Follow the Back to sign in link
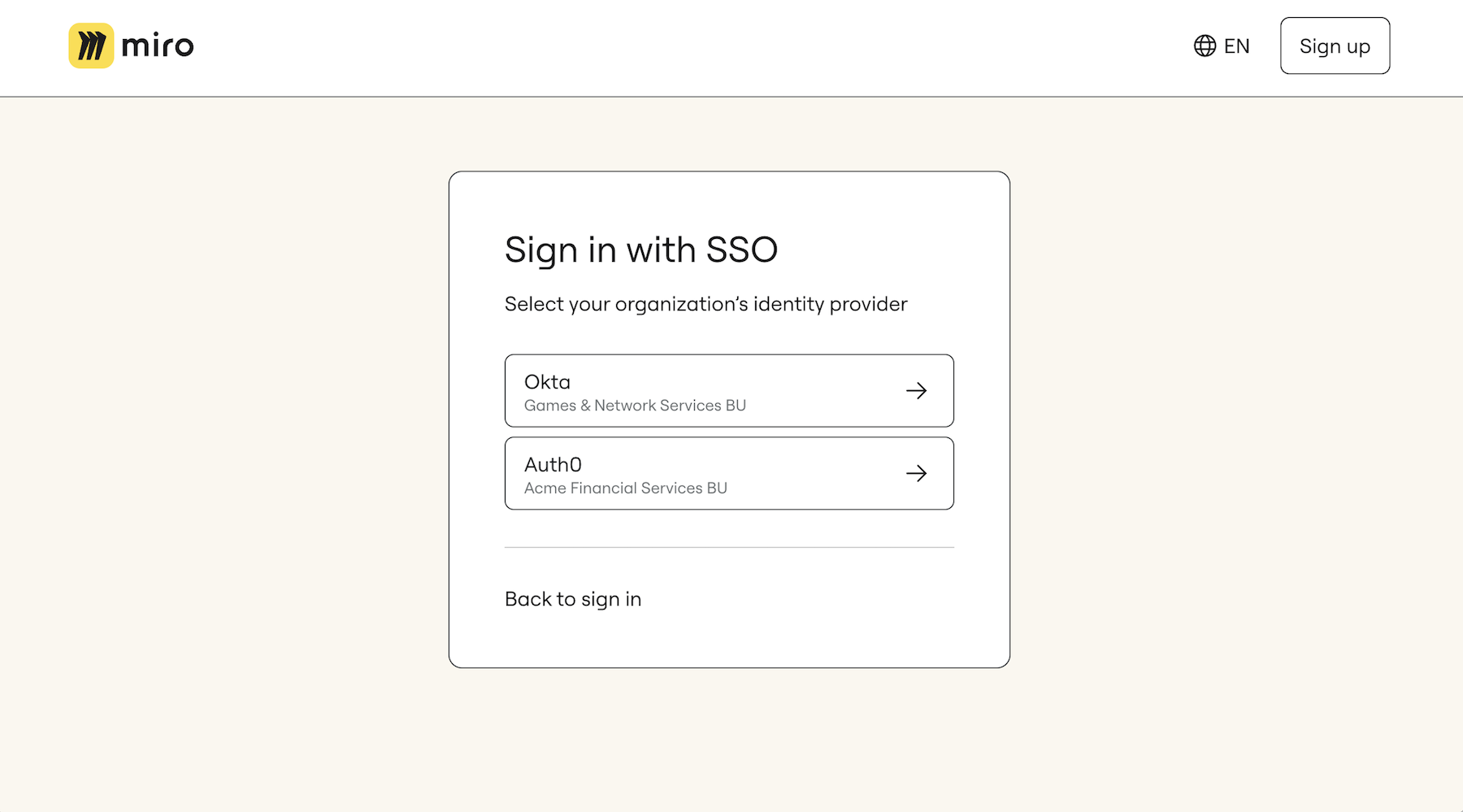1463x812 pixels. pyautogui.click(x=573, y=599)
